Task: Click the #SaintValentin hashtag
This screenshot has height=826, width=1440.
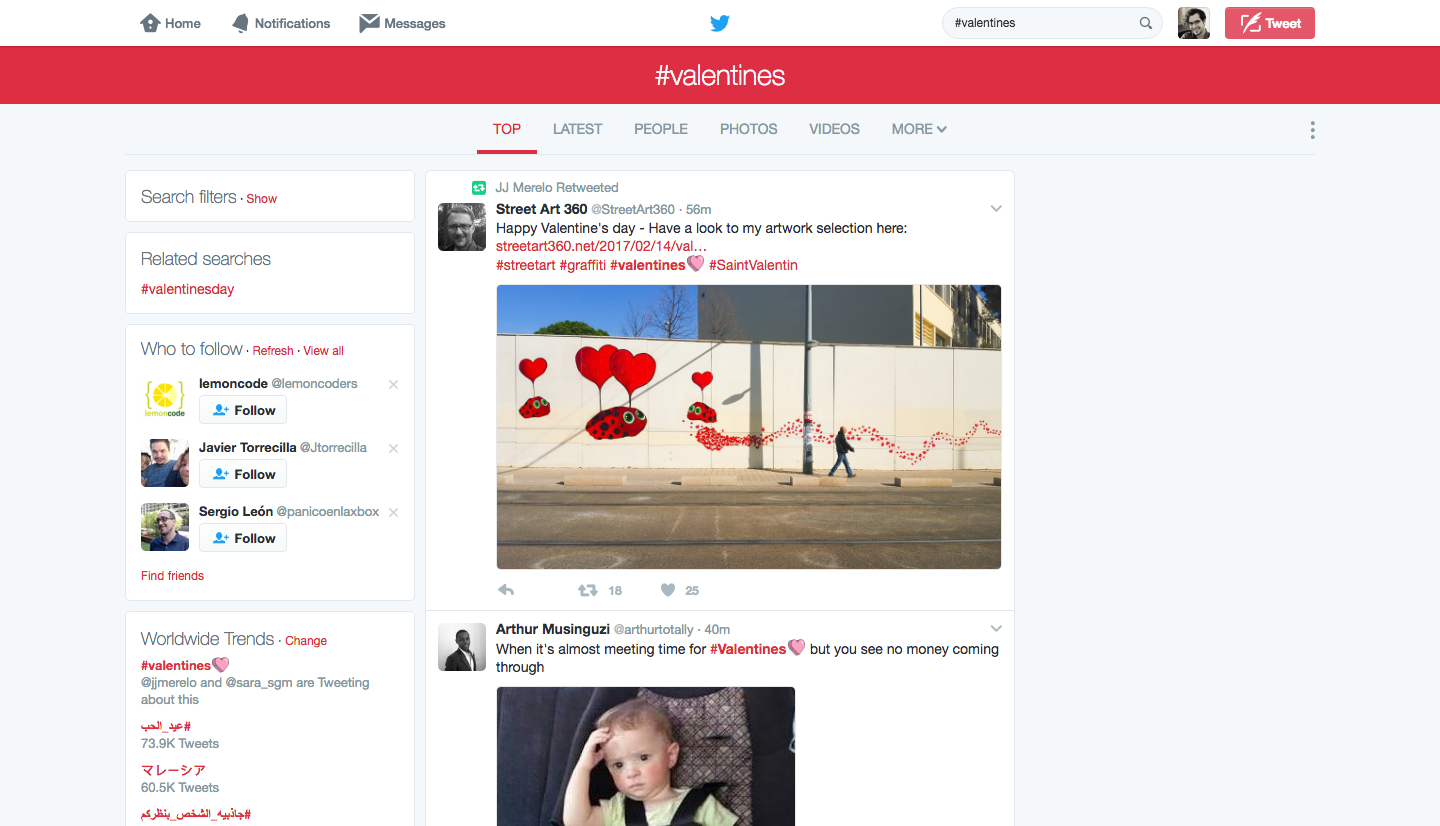Action: (x=753, y=265)
